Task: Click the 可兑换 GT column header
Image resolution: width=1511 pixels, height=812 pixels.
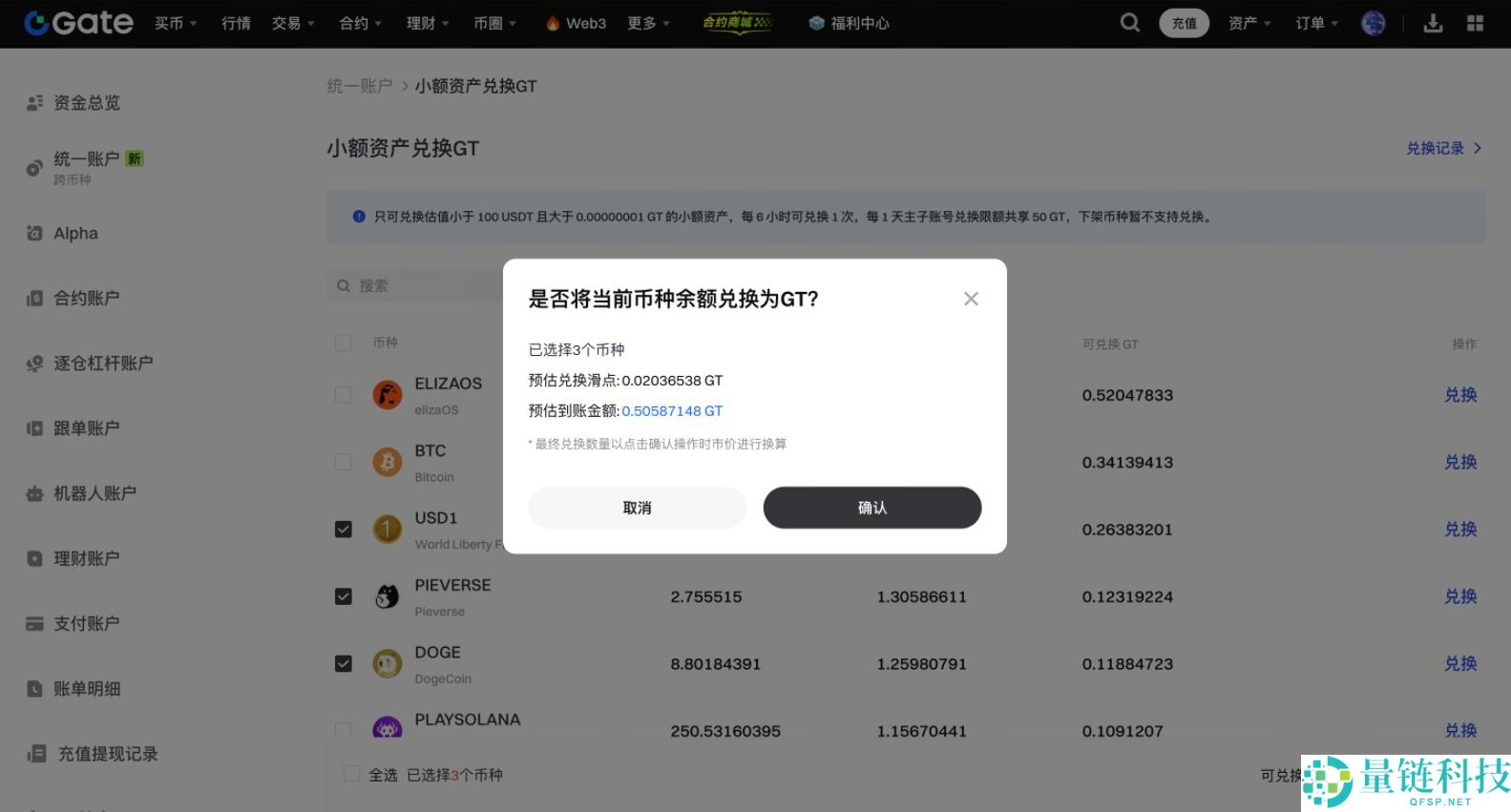Action: (x=1110, y=344)
